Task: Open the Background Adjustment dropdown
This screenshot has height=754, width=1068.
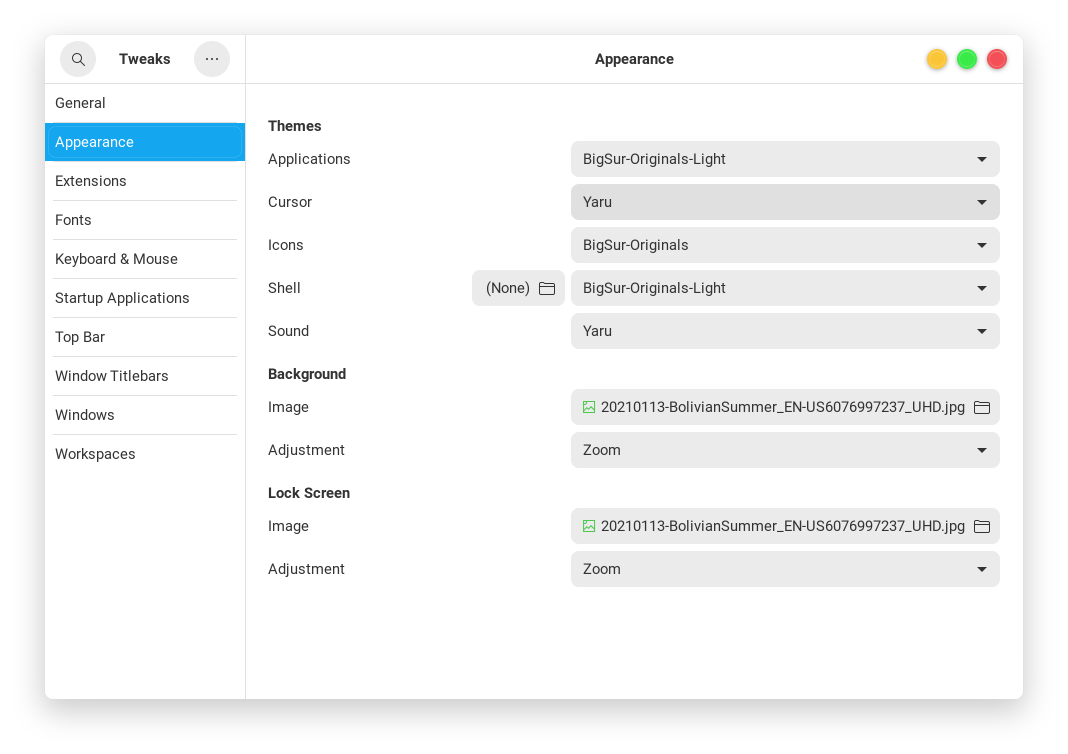Action: (x=785, y=450)
